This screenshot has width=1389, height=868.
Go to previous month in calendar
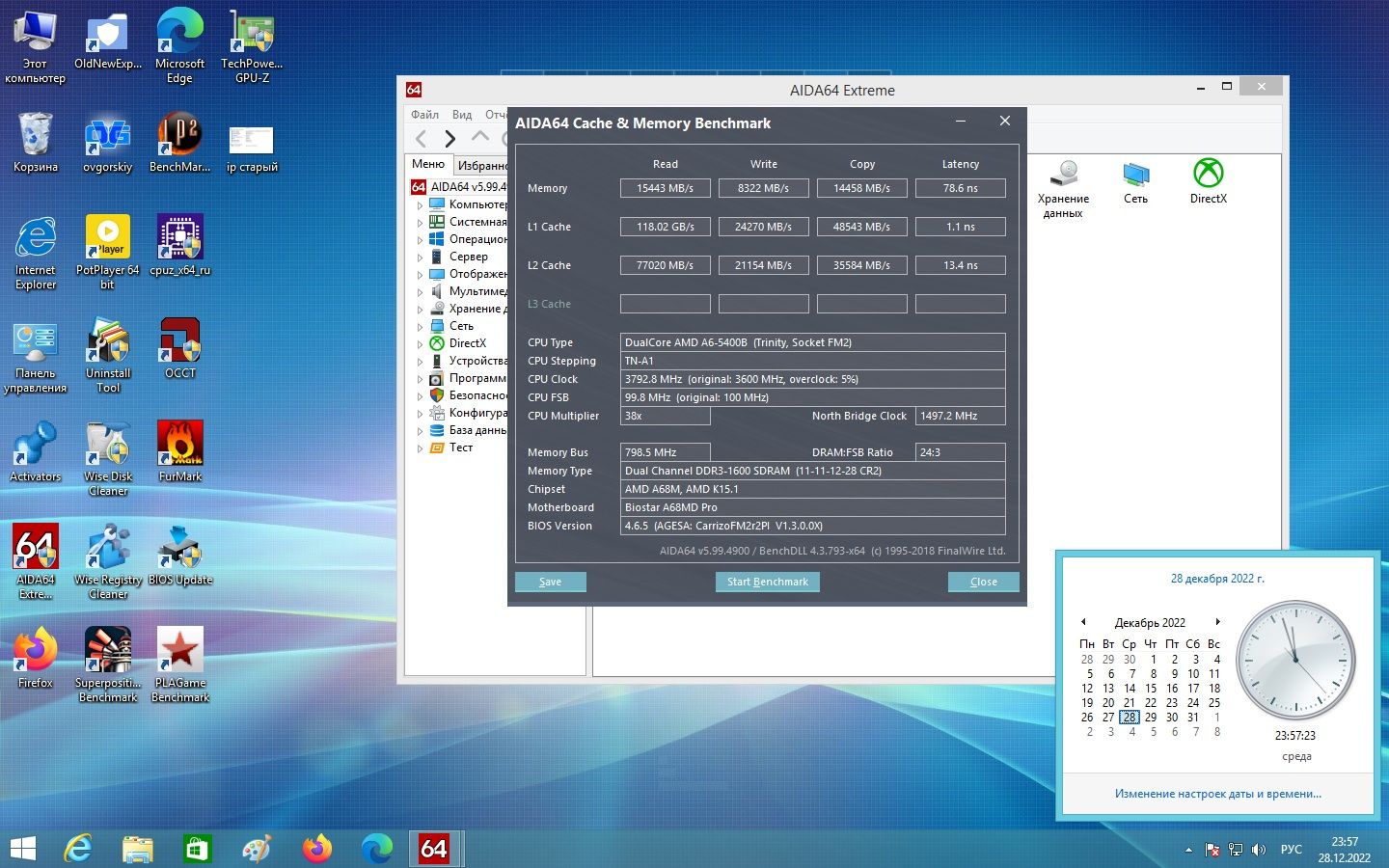pyautogui.click(x=1083, y=622)
